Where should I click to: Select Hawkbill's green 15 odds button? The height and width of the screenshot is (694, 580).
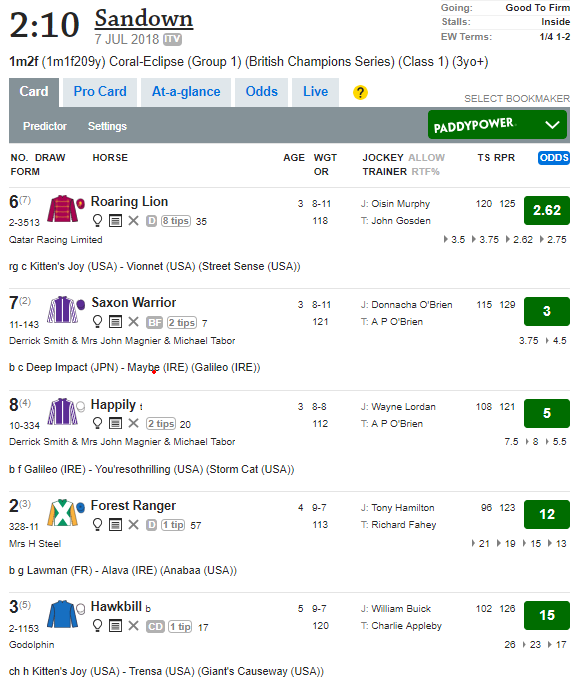(x=547, y=615)
